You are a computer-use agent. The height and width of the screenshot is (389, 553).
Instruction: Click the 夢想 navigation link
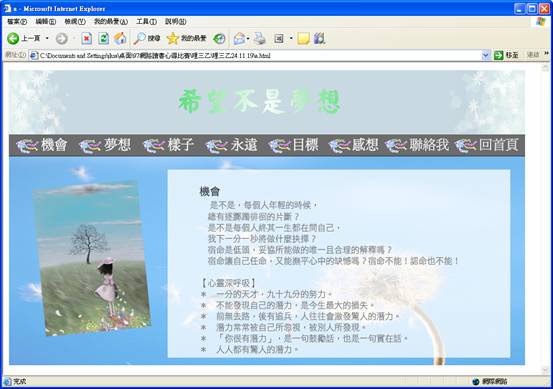pyautogui.click(x=117, y=145)
